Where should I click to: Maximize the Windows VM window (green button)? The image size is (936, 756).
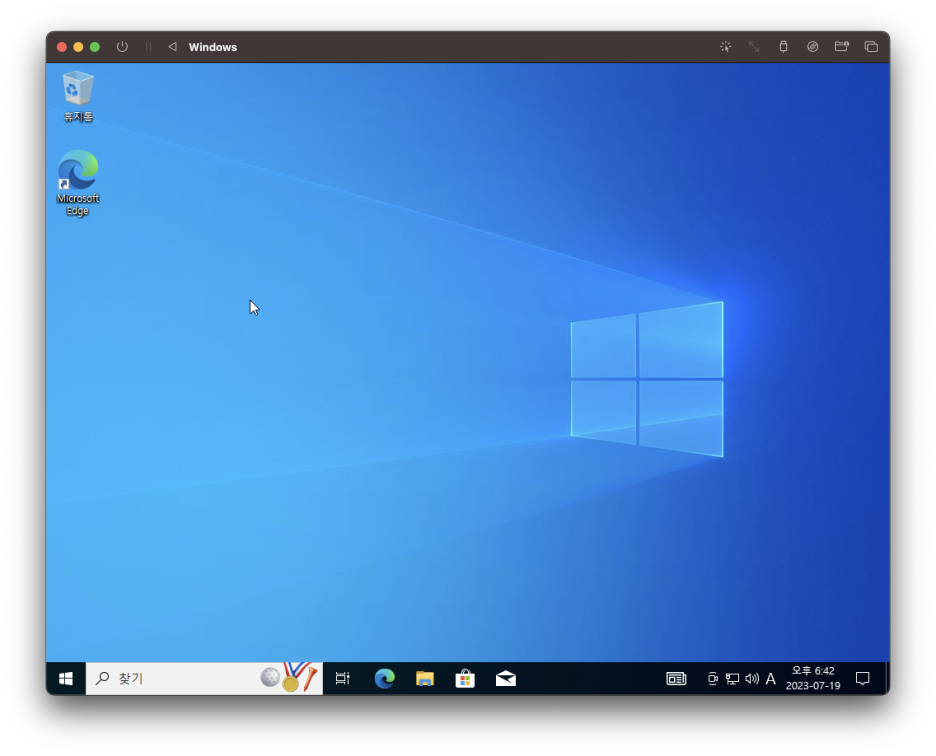pos(95,47)
